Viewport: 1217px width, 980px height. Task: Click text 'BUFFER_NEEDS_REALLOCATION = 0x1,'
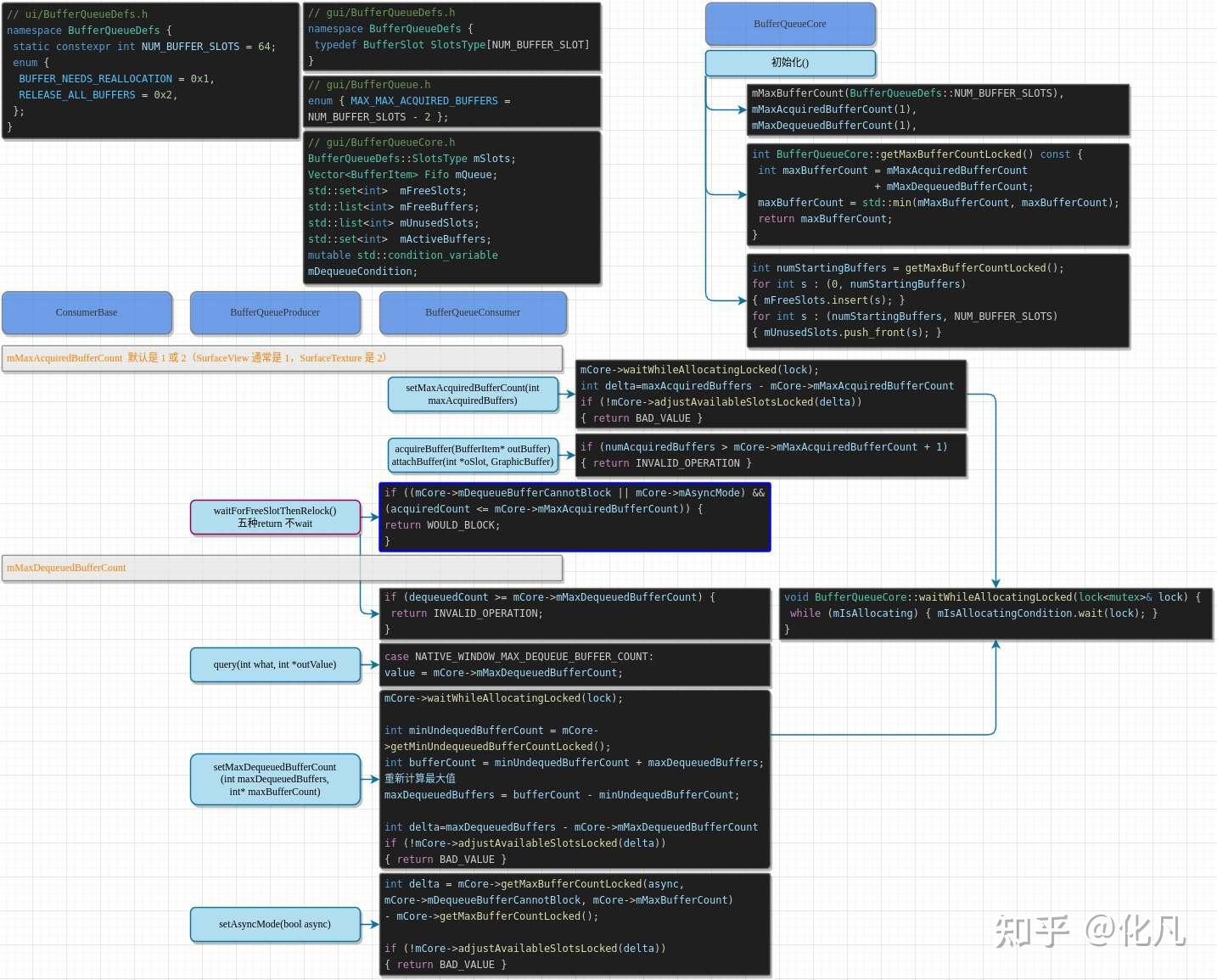[x=116, y=79]
